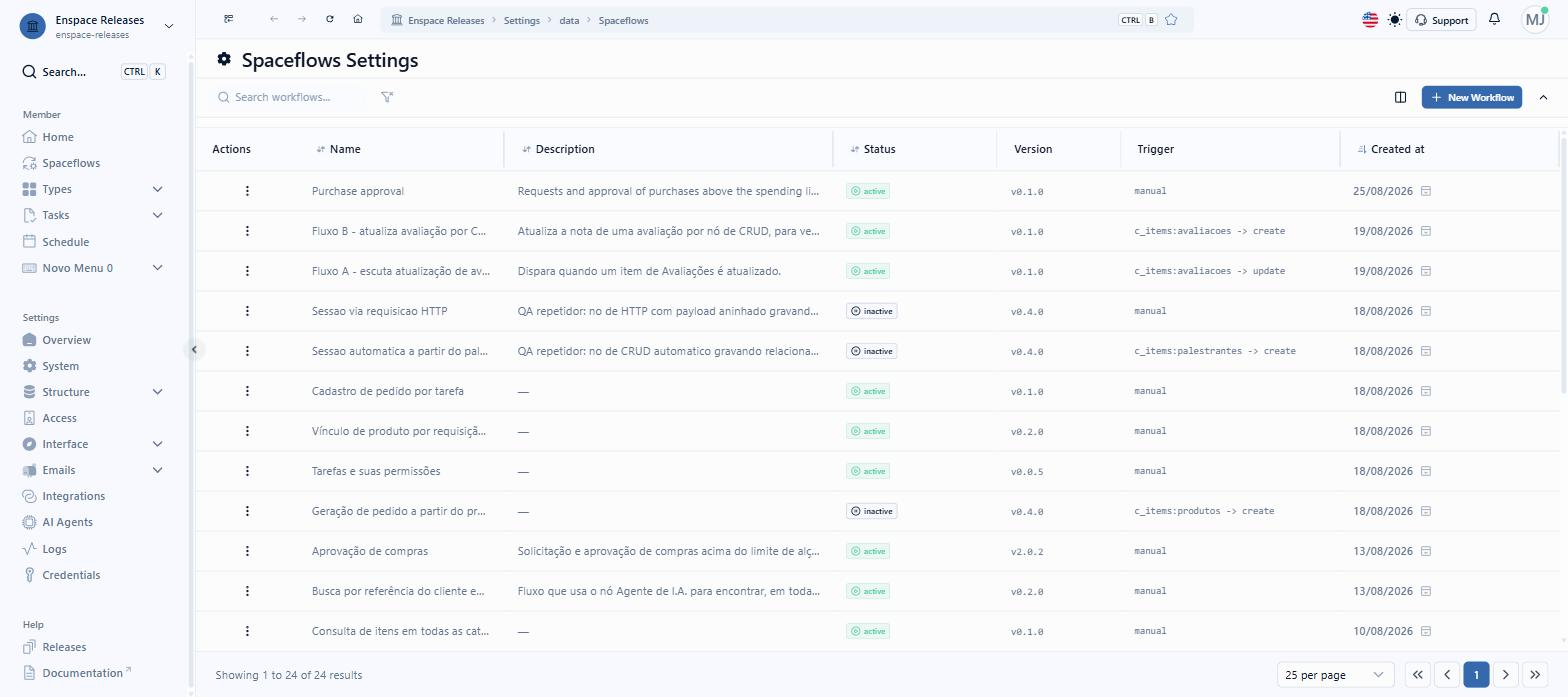Open notifications bell
The image size is (1568, 697).
(x=1494, y=19)
